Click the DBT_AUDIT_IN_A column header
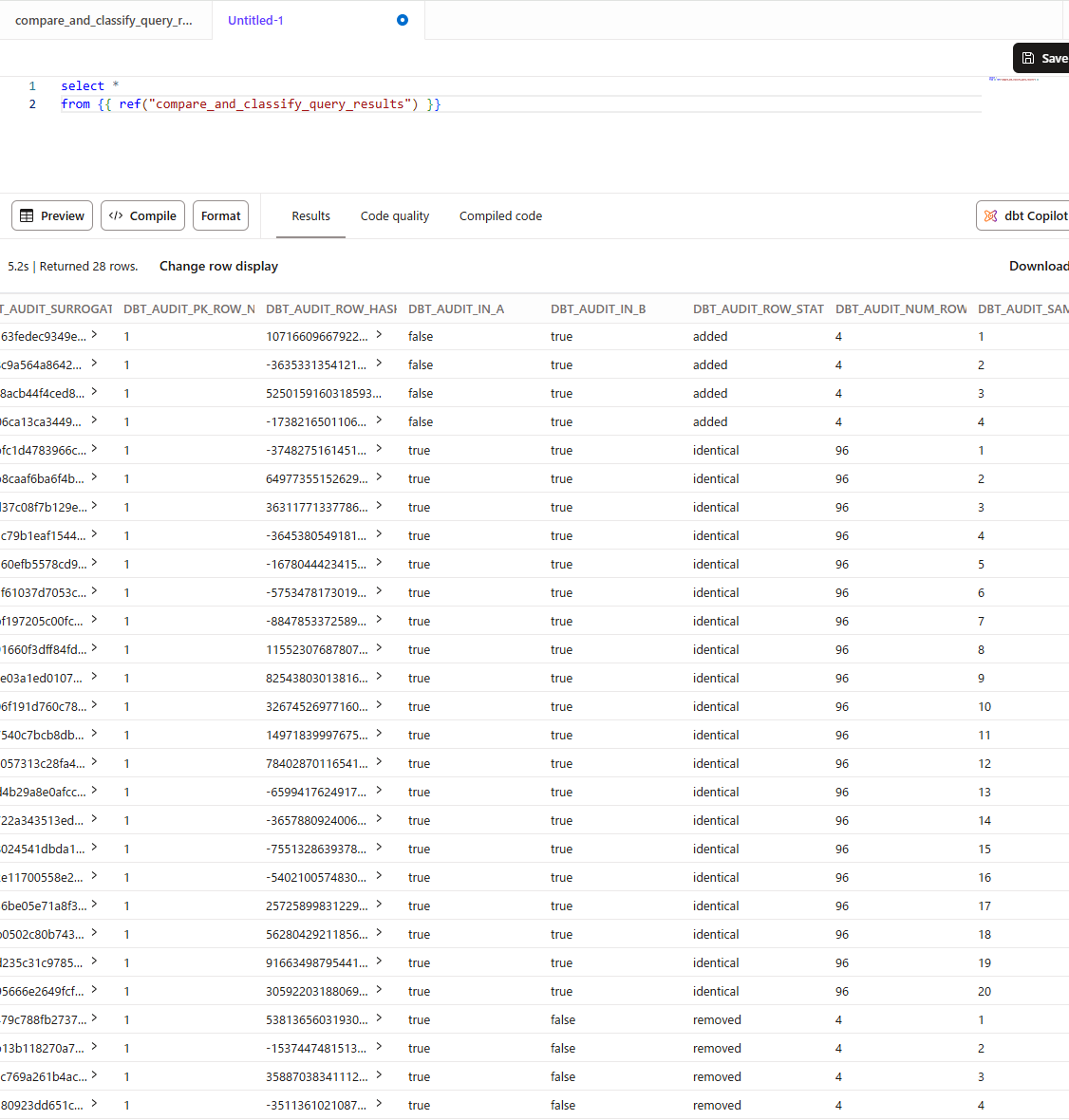Viewport: 1069px width, 1120px height. 456,308
